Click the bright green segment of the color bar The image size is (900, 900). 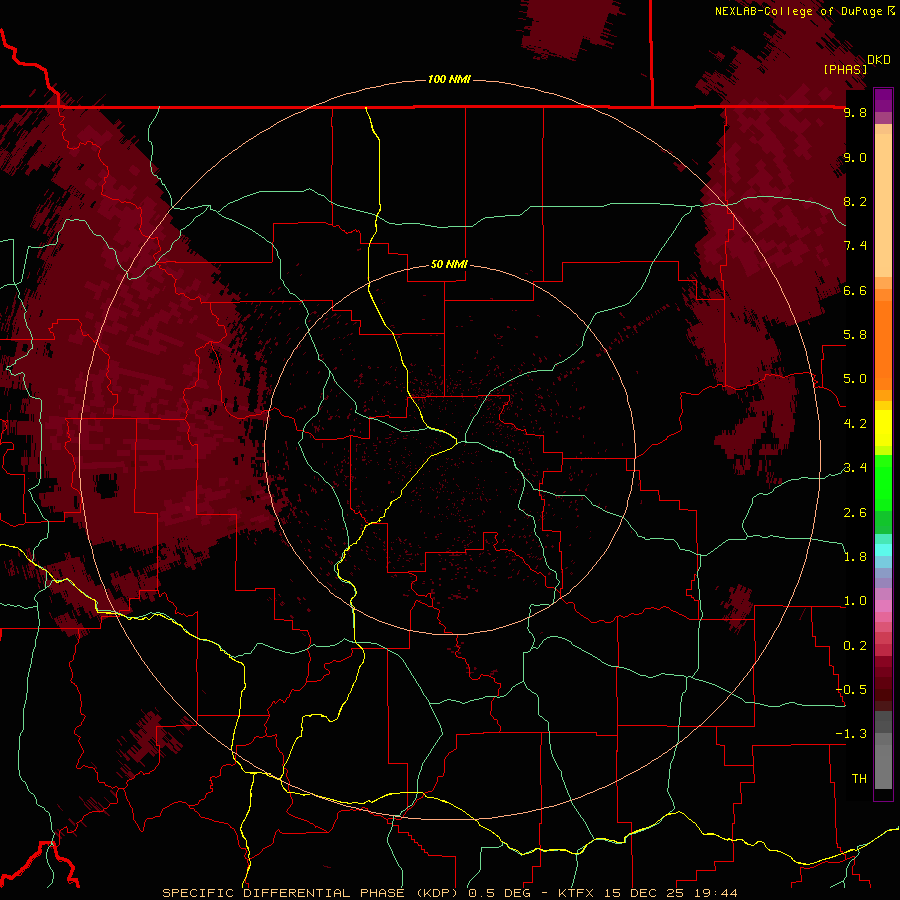click(883, 482)
